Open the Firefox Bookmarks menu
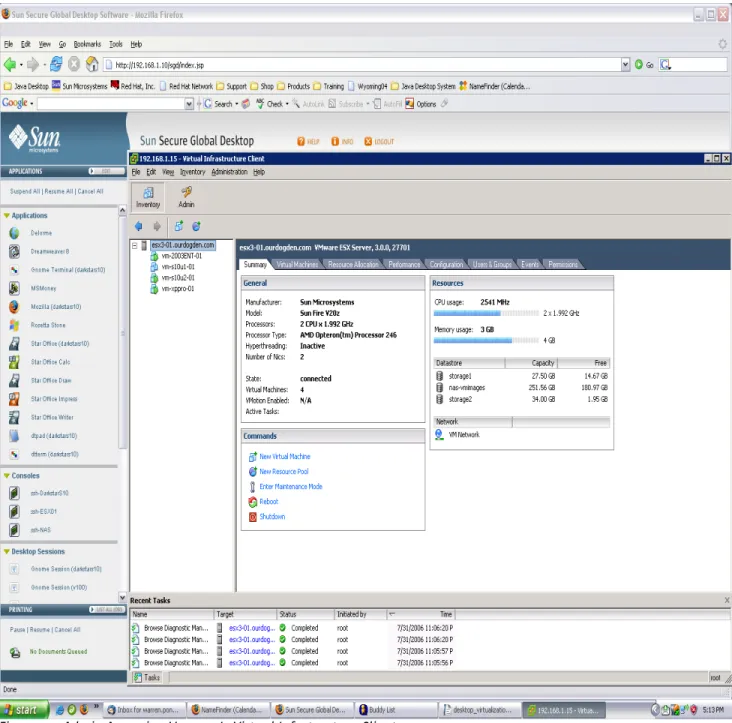The width and height of the screenshot is (732, 723). pos(87,44)
